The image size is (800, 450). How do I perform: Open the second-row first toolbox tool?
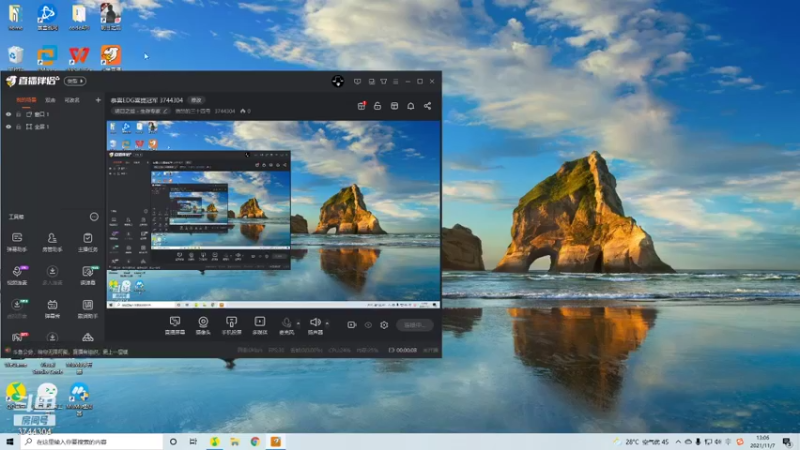tap(17, 276)
